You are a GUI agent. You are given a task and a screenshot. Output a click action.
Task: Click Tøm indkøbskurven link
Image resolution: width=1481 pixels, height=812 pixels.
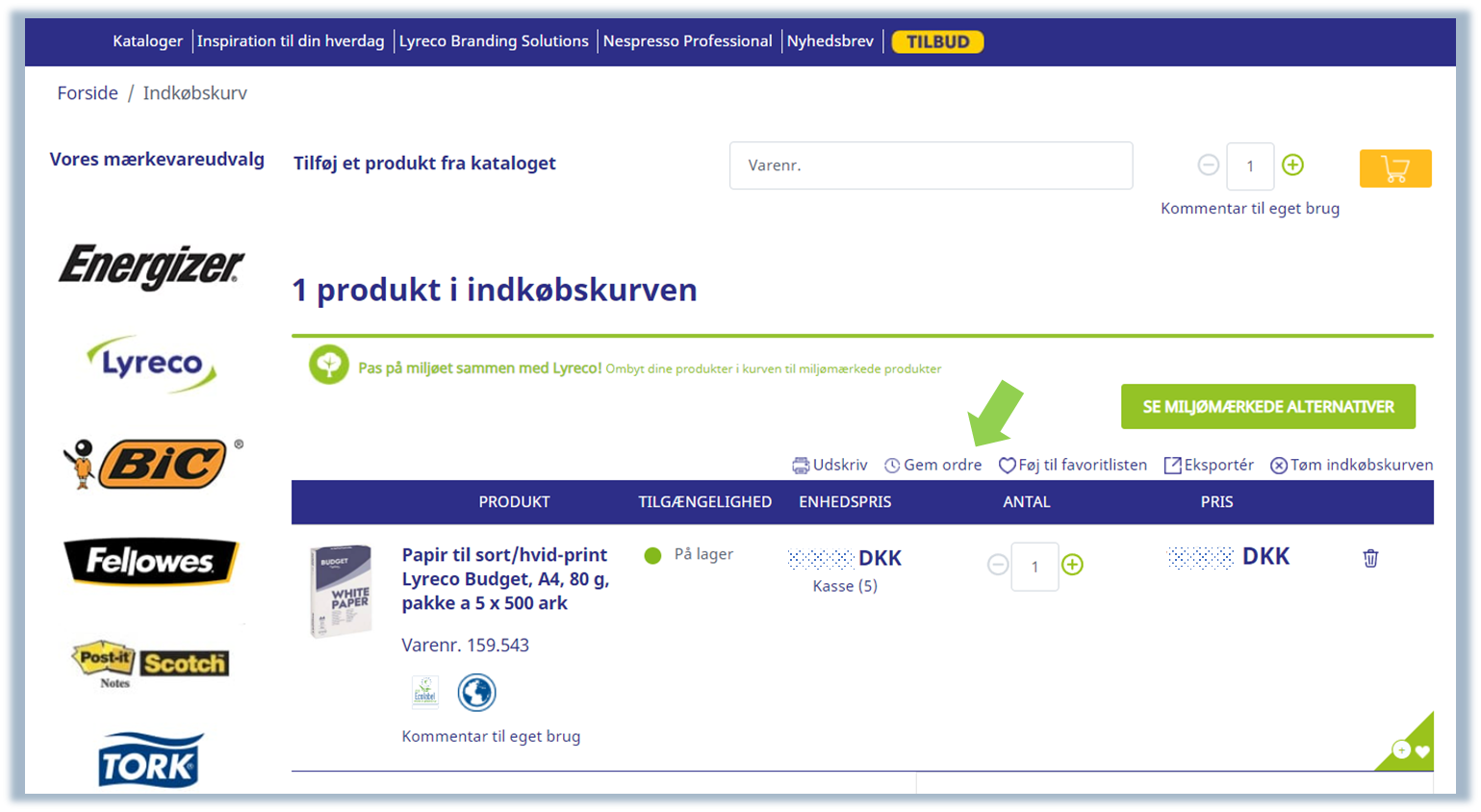click(1362, 465)
